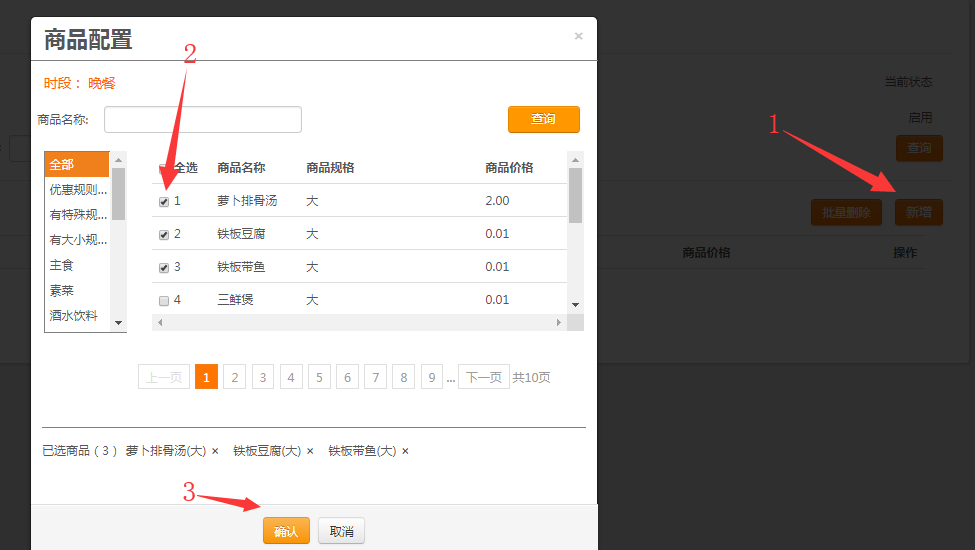Screen dimensions: 975x550
Task: Click 查询 button in background page
Action: (919, 148)
